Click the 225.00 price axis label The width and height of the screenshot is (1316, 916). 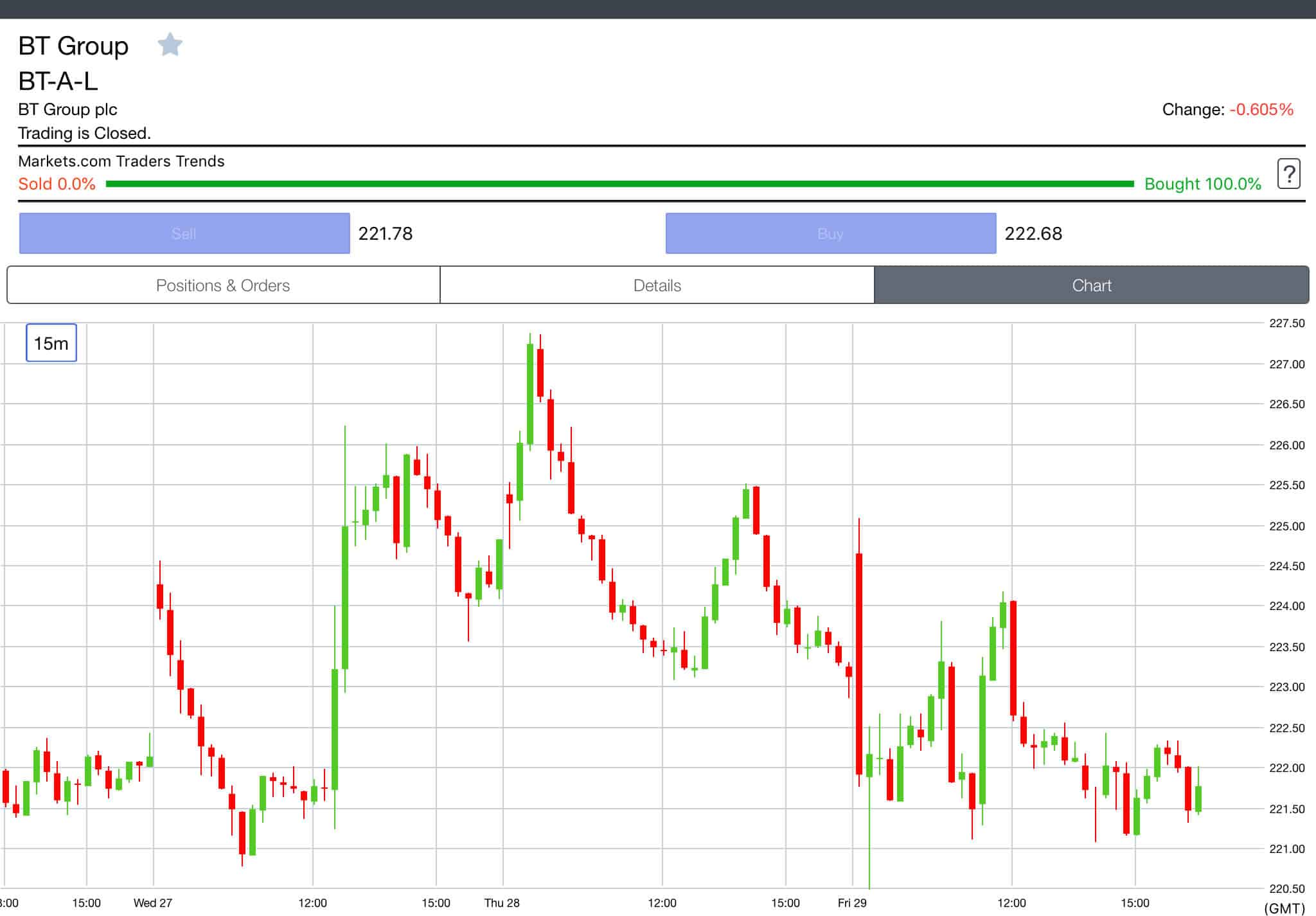point(1287,526)
